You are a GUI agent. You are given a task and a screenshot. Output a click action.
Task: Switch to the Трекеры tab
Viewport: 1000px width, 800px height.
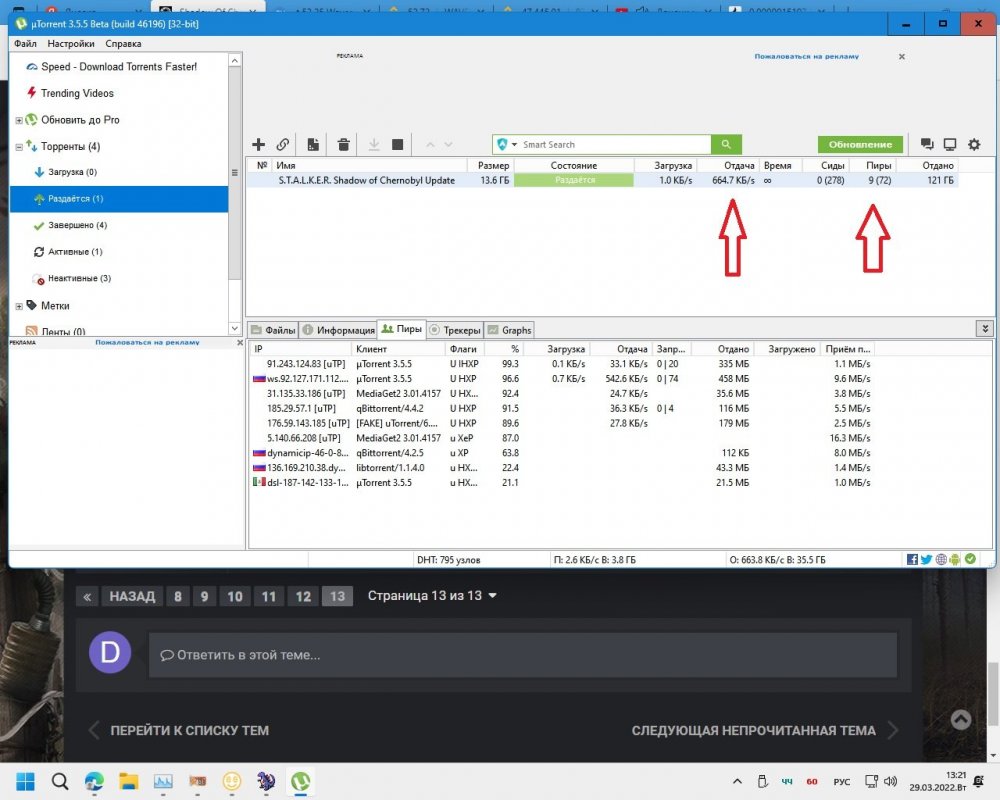[456, 330]
